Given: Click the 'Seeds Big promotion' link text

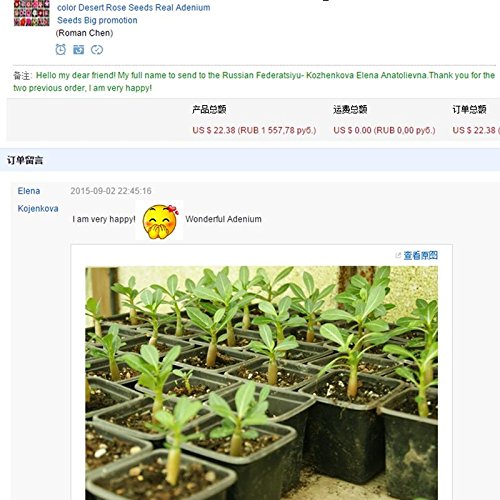Looking at the screenshot, I should point(97,20).
